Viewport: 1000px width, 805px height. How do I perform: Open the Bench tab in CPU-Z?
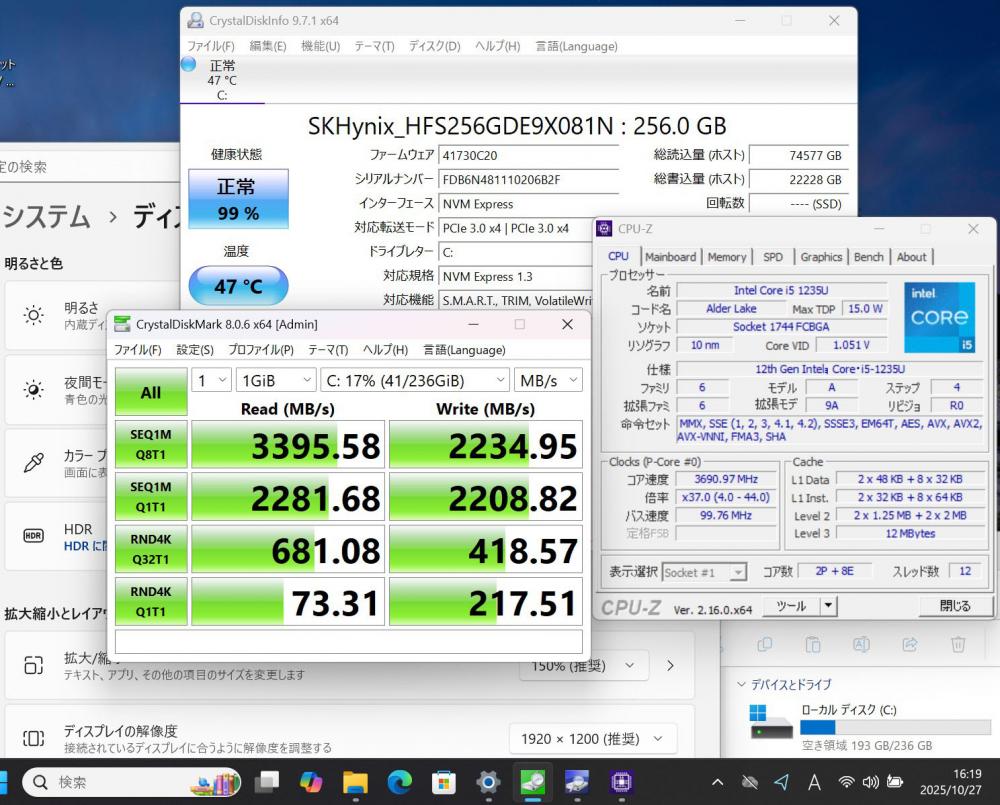(x=868, y=257)
